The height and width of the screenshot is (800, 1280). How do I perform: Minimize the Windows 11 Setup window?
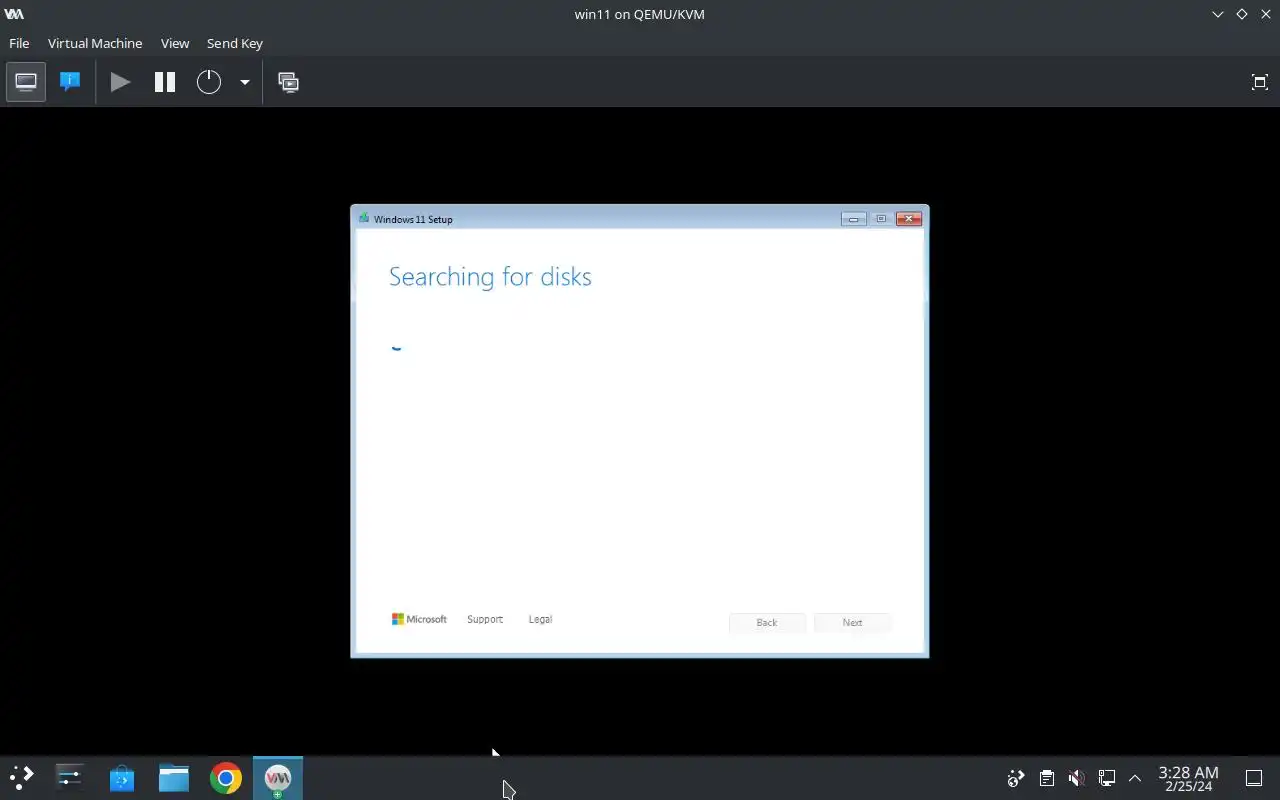coord(854,219)
